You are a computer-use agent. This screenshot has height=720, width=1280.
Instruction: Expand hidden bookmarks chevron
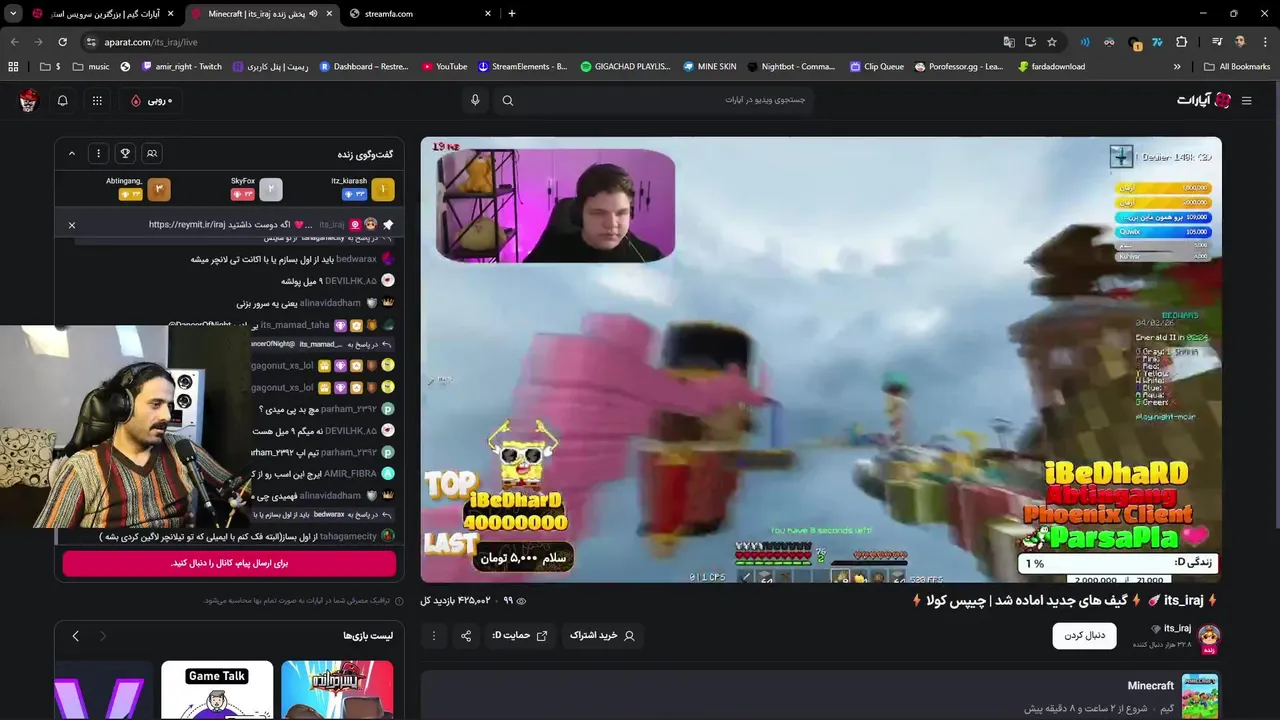[1177, 67]
